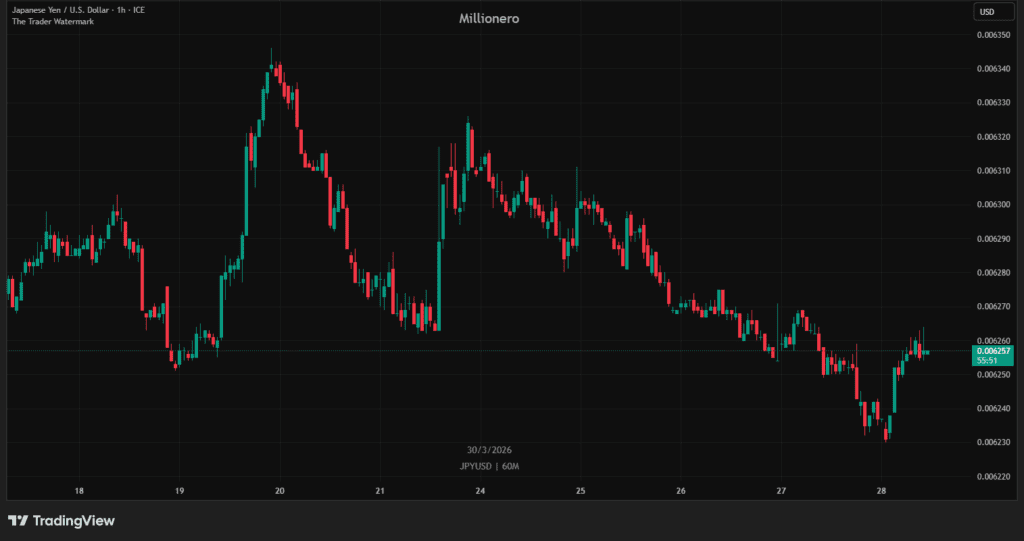Click date 24 on the time axis
The image size is (1024, 541).
(481, 491)
